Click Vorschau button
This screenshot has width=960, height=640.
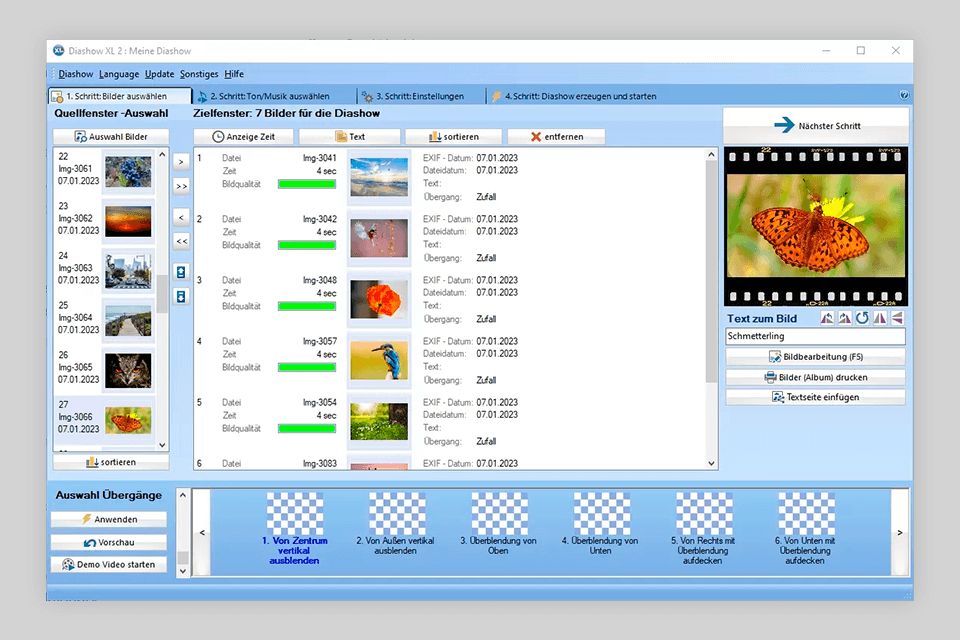[109, 543]
